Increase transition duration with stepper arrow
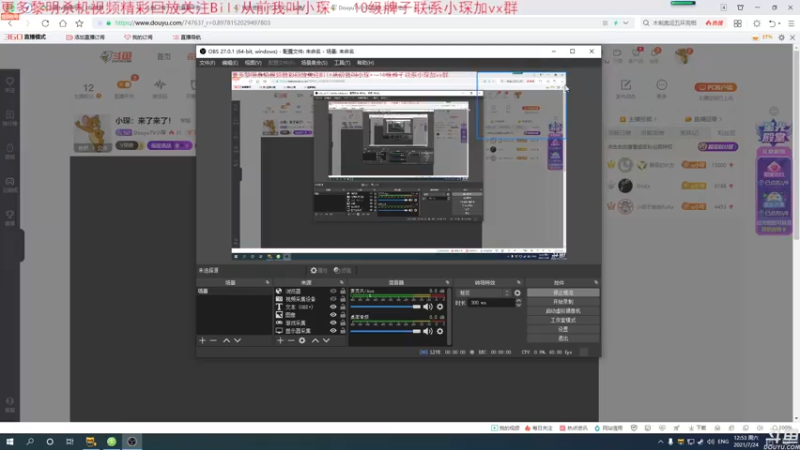800x450 pixels. [x=518, y=301]
